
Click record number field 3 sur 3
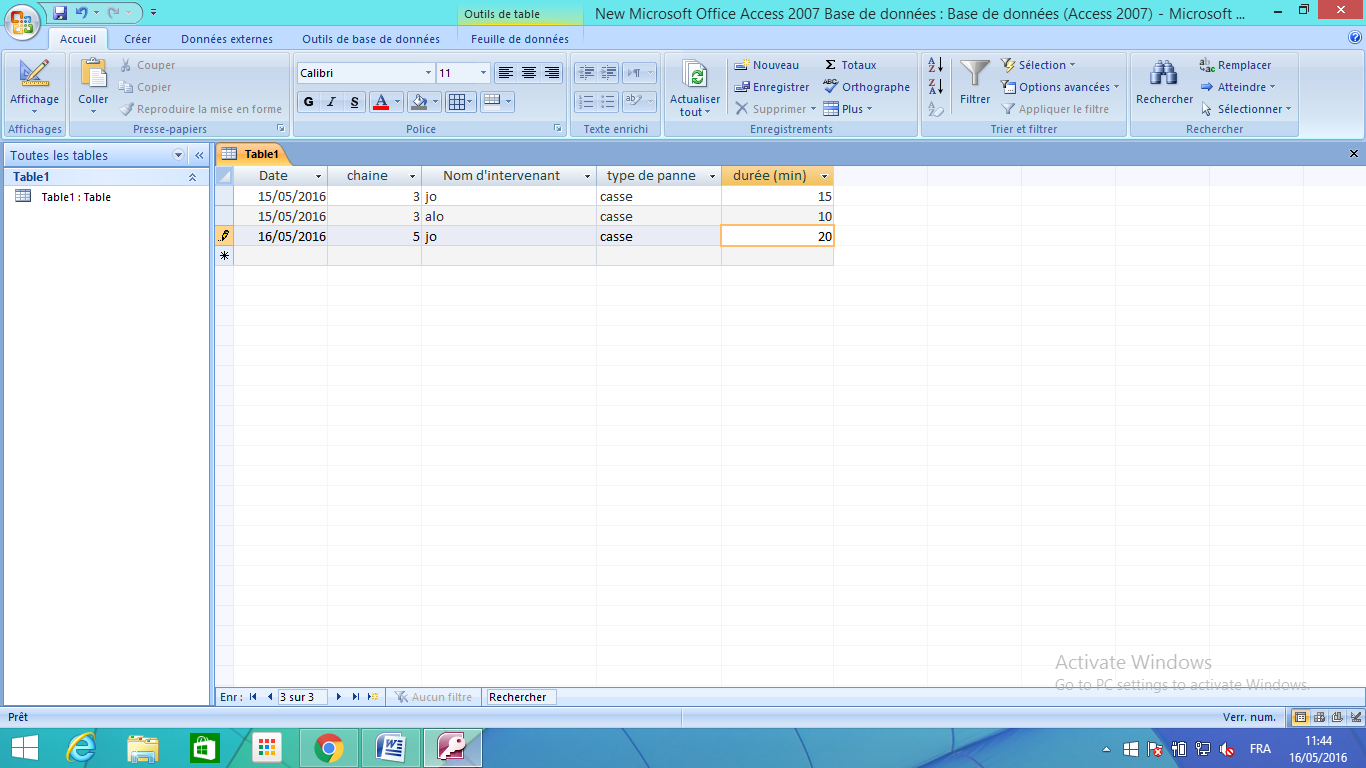(x=303, y=697)
